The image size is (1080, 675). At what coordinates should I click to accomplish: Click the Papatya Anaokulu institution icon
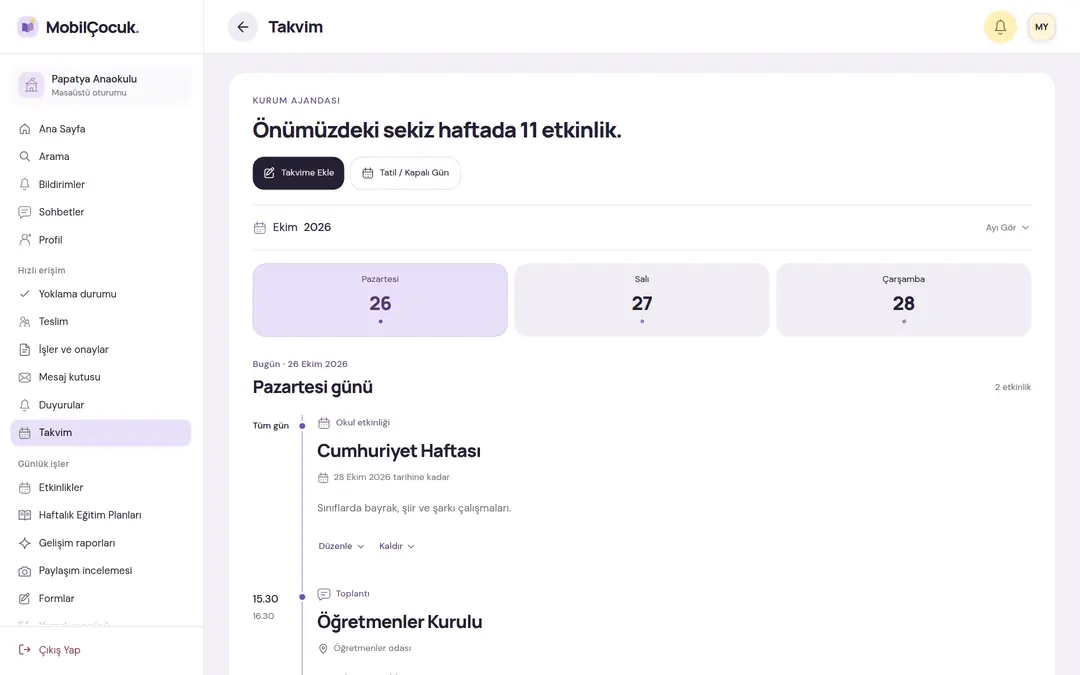click(31, 85)
